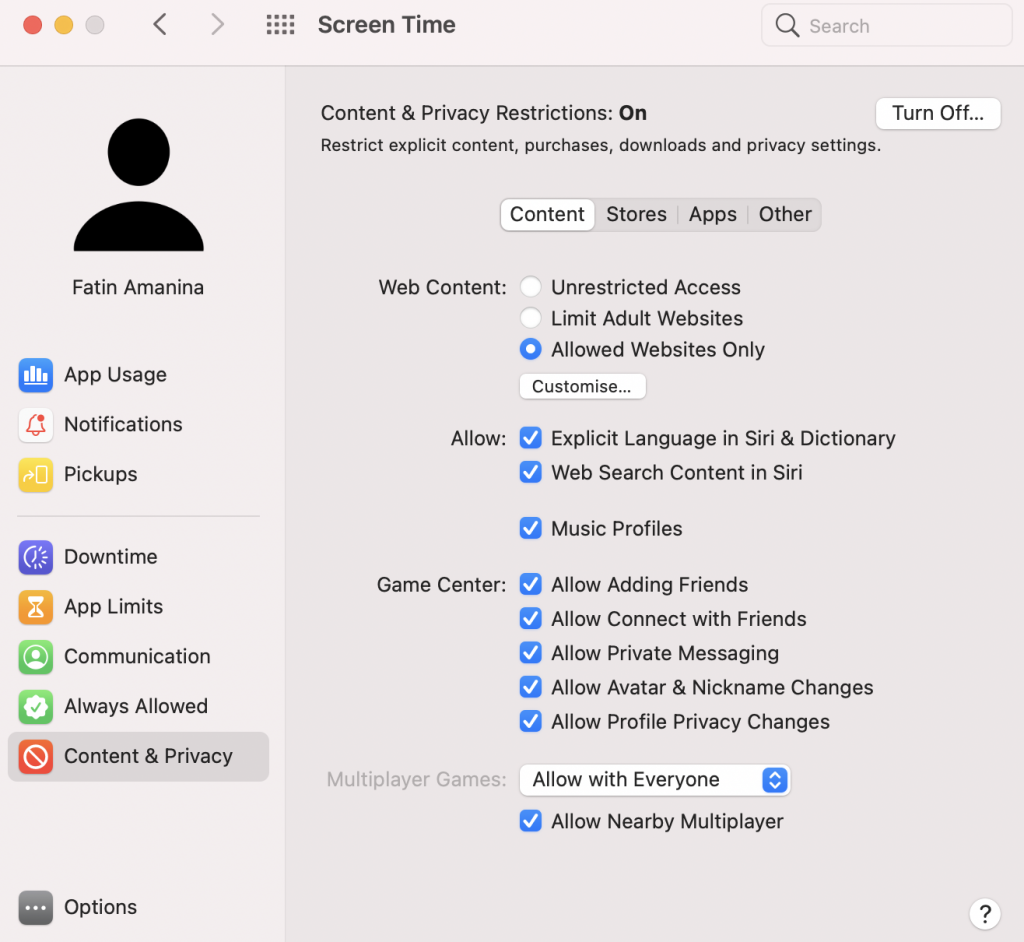
Task: Open Communication in the sidebar
Action: 138,657
